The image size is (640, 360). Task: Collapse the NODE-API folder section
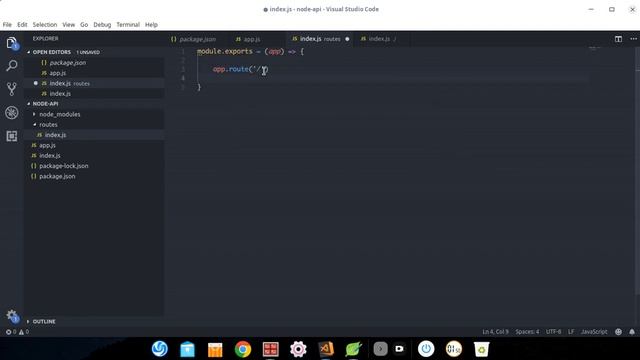[45, 104]
